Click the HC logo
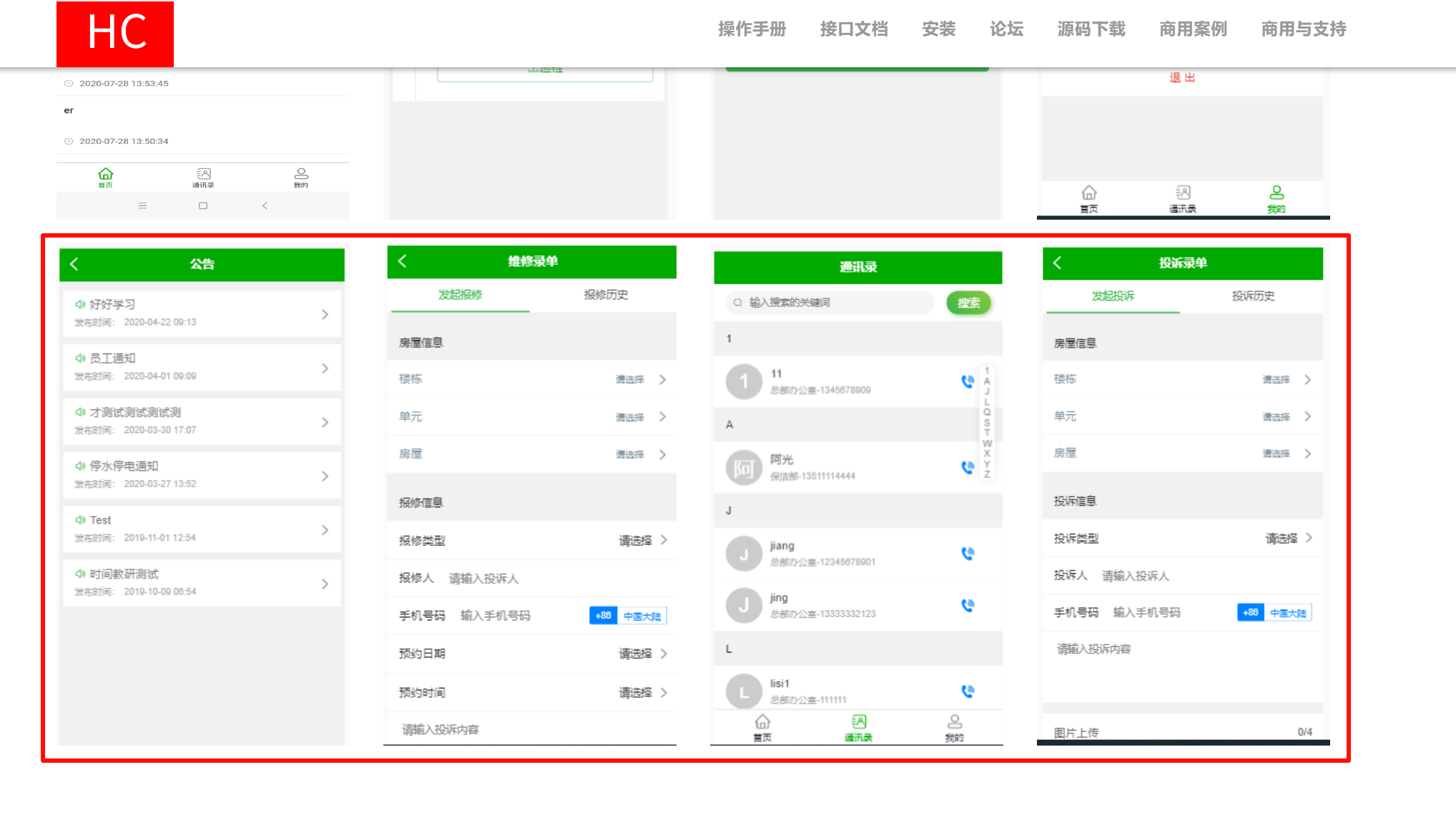This screenshot has width=1456, height=815. point(115,34)
